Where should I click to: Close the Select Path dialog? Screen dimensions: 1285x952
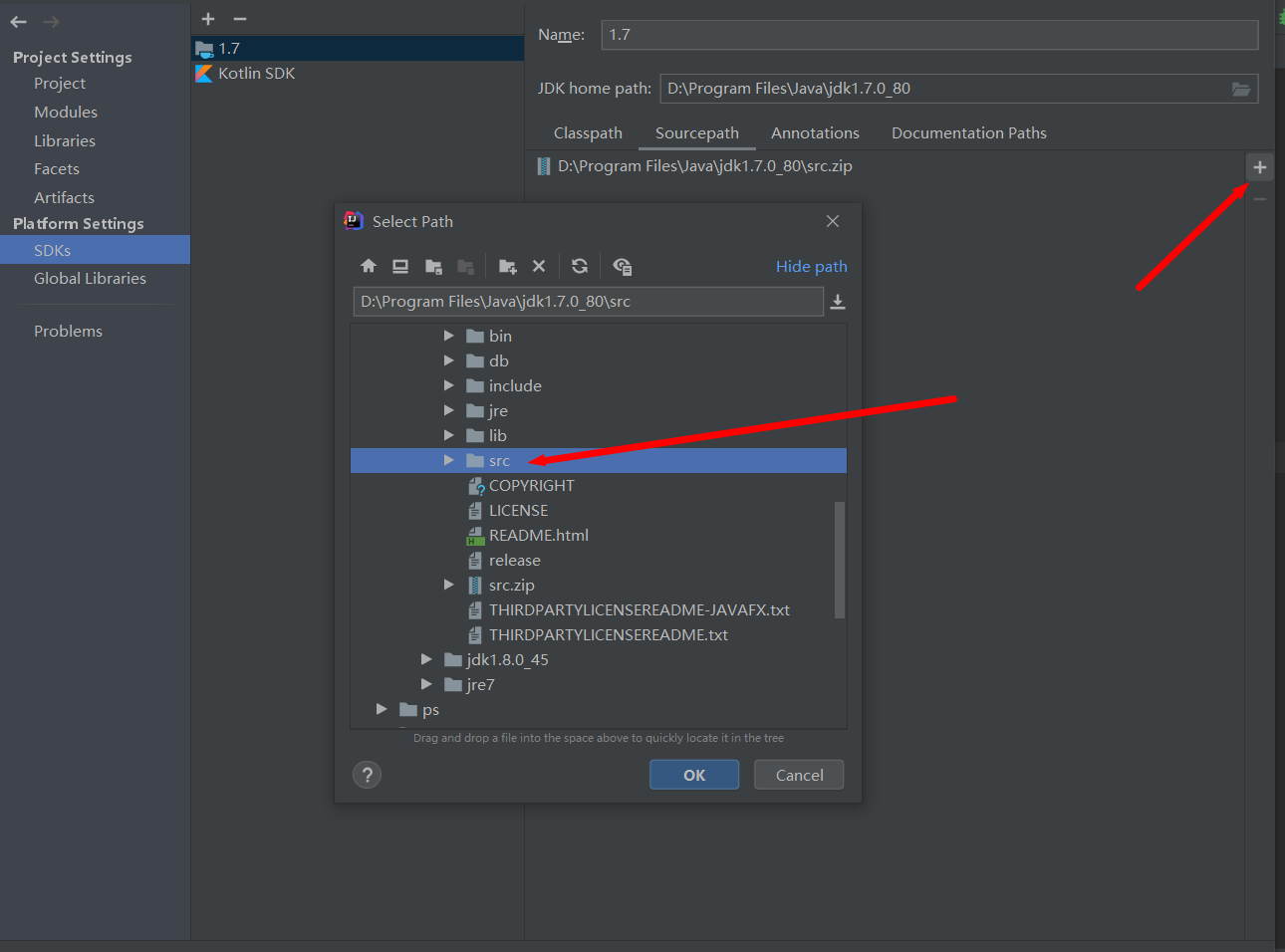click(x=833, y=221)
